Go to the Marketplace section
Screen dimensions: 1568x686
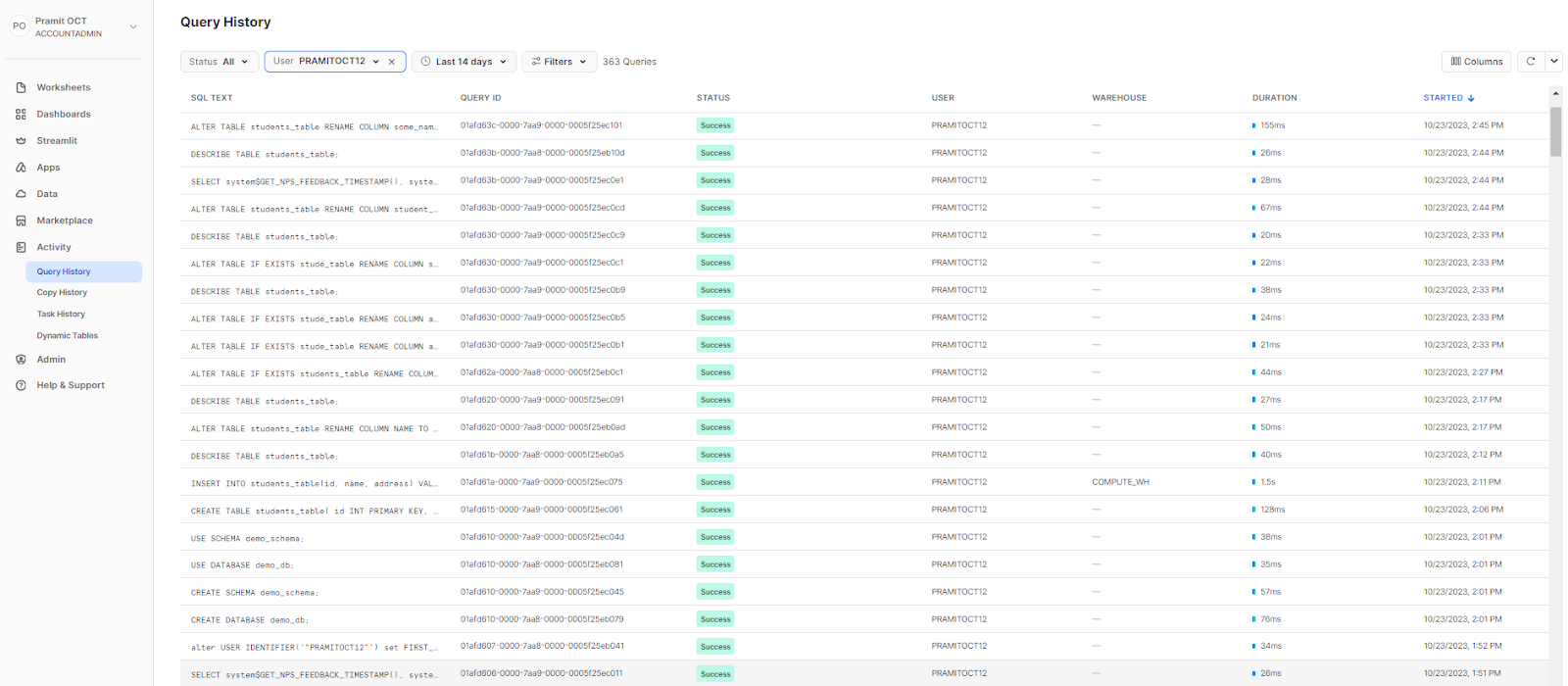pos(65,220)
